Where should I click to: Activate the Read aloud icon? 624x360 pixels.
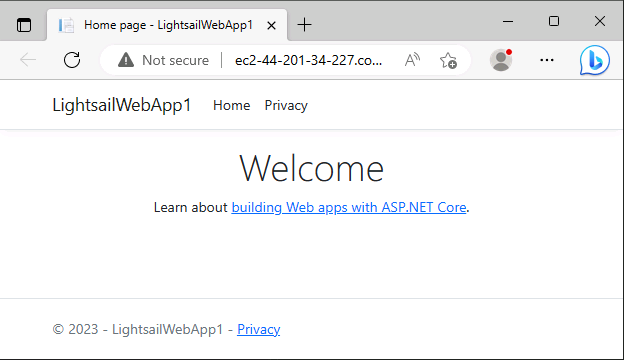tap(412, 60)
